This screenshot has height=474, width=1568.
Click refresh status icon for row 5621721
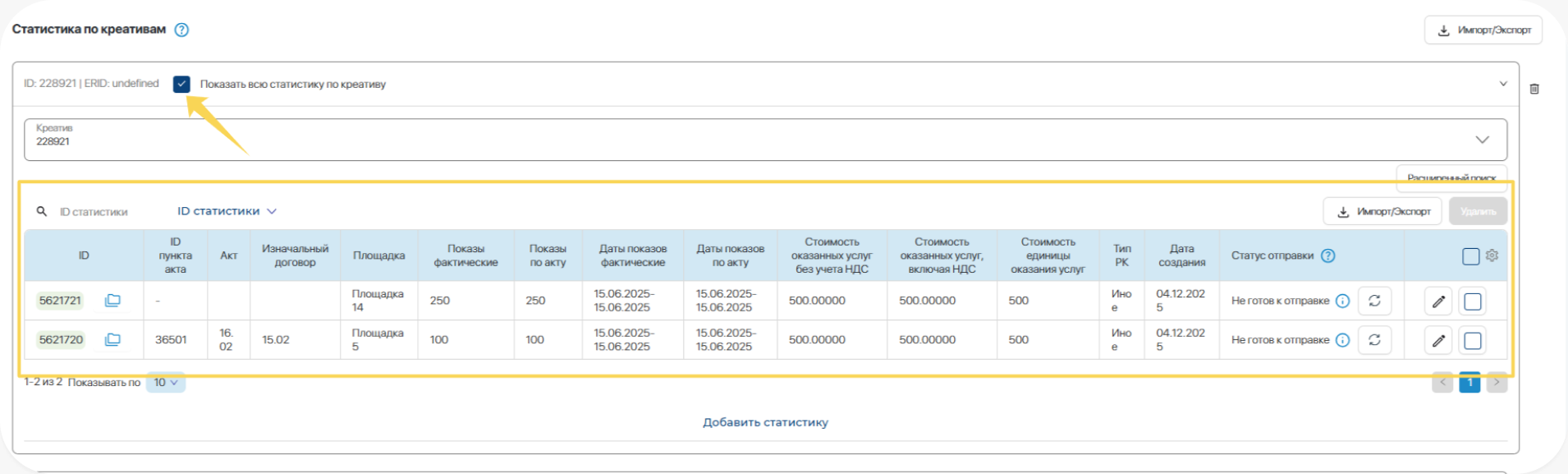[x=1374, y=301]
